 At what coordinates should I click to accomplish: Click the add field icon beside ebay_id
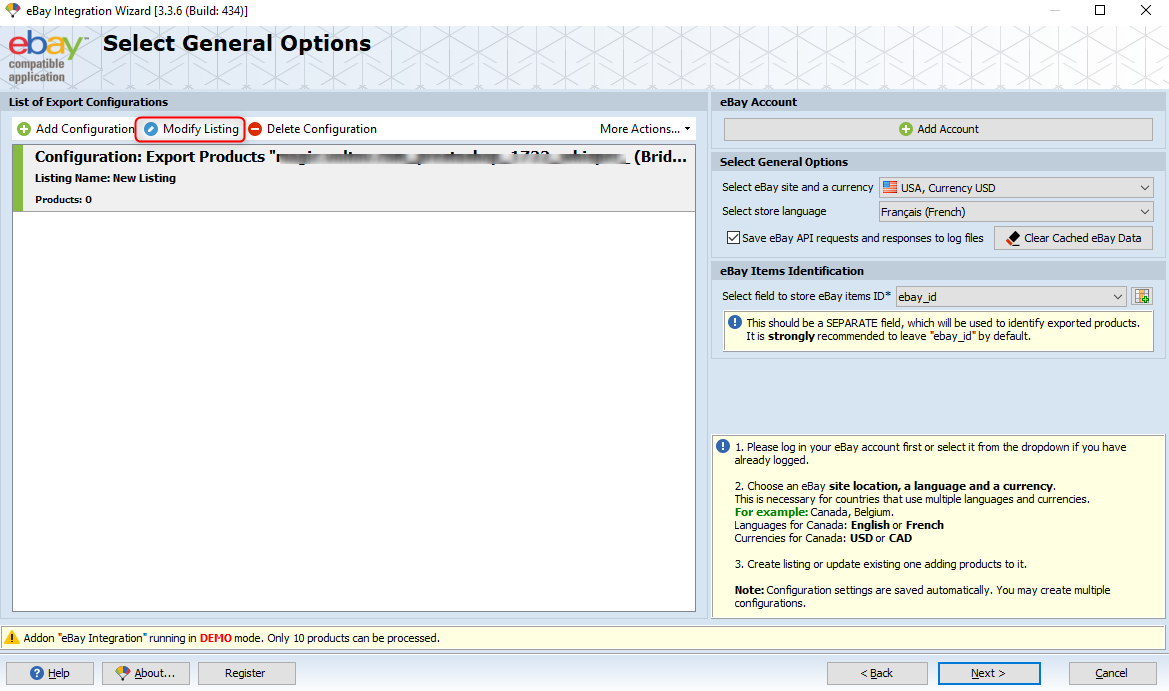click(1141, 297)
